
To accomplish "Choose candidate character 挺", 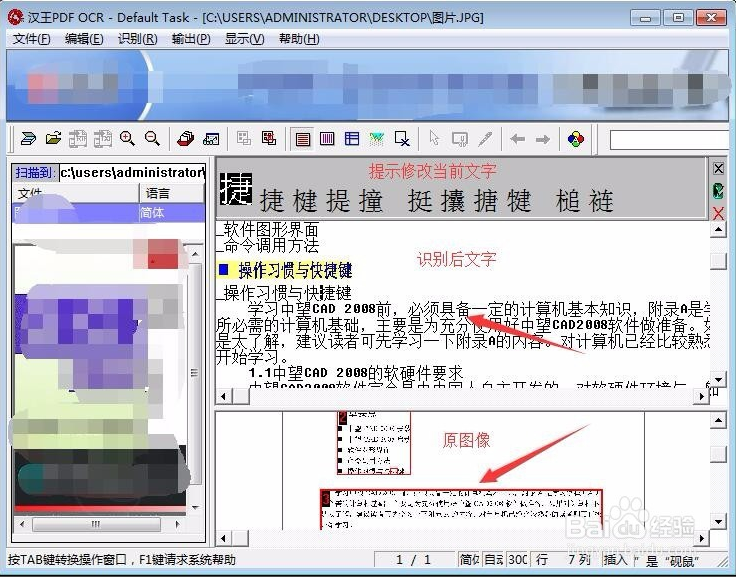I will coord(420,200).
